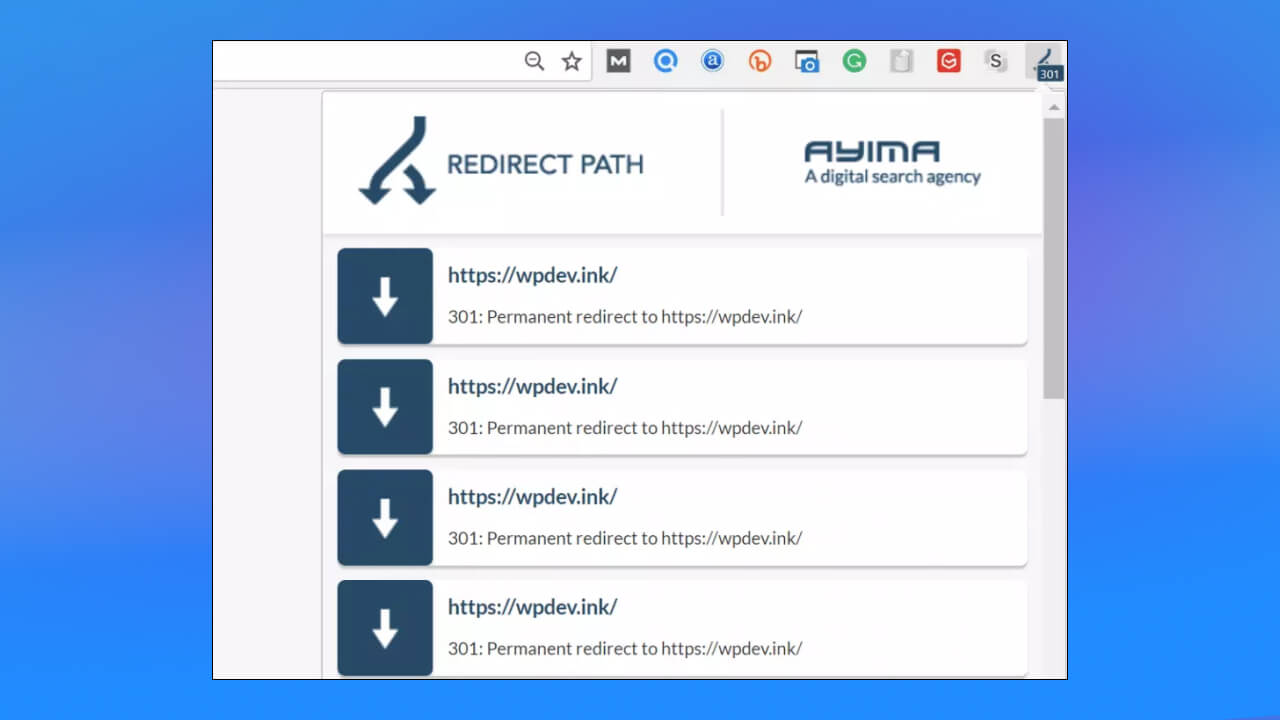
Task: Open the grey clipboard extension icon
Action: tap(901, 62)
